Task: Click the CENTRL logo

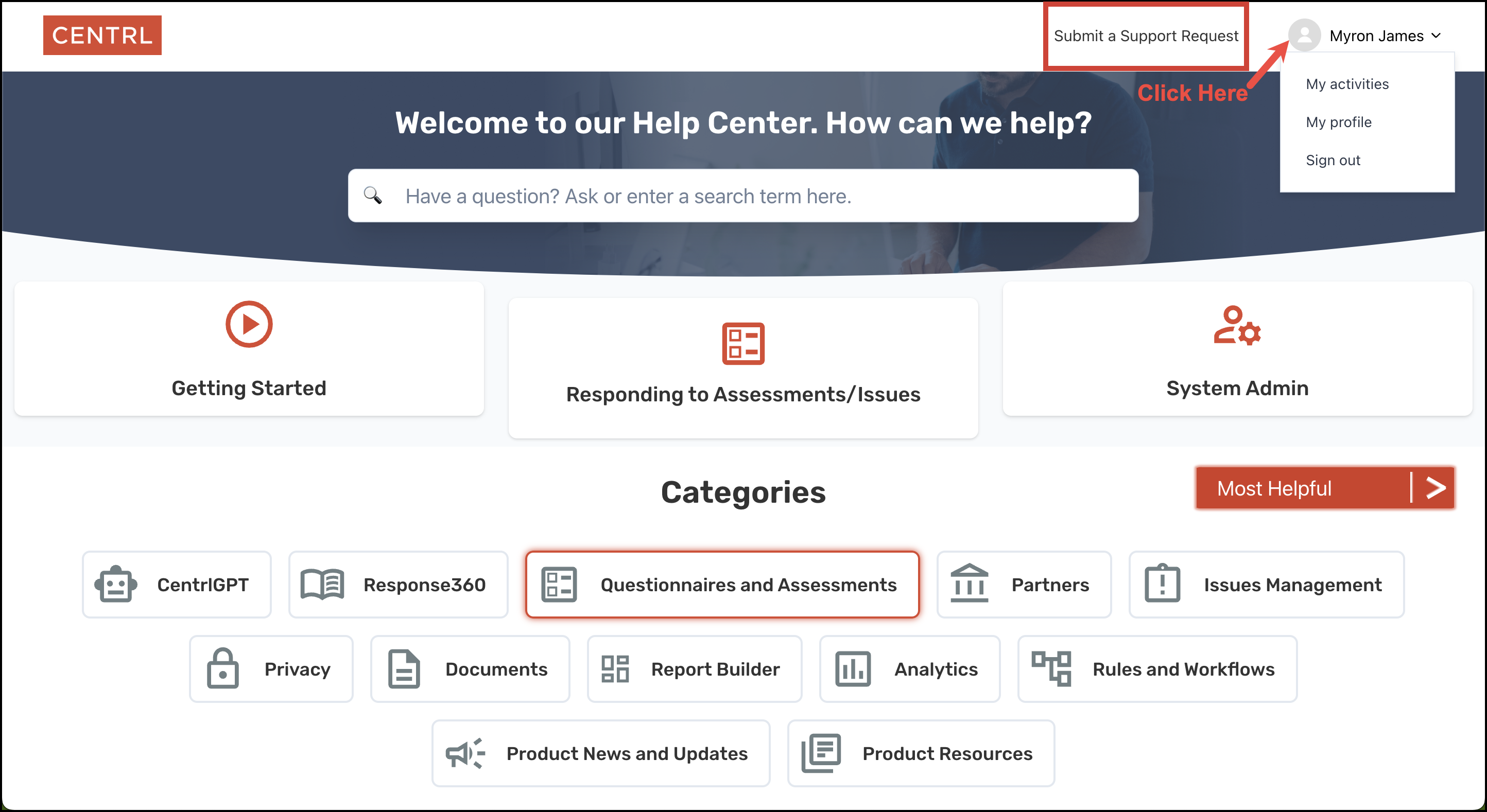Action: [x=102, y=35]
